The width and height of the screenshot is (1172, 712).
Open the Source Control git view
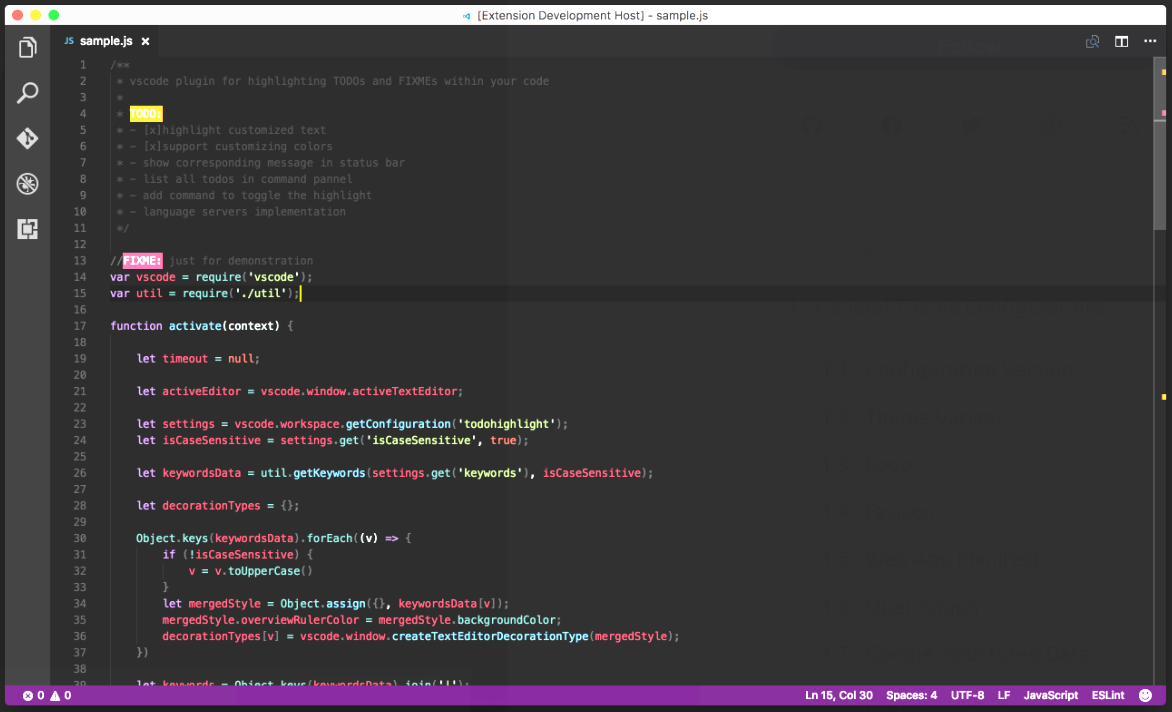tap(27, 138)
